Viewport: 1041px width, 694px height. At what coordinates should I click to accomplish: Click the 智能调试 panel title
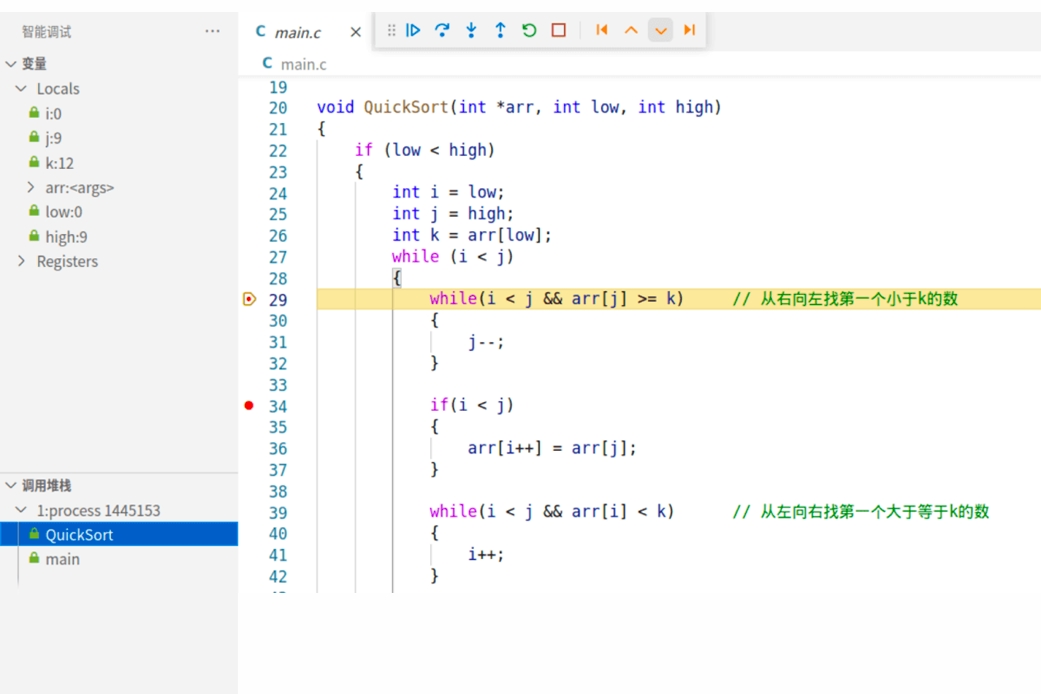click(x=46, y=32)
